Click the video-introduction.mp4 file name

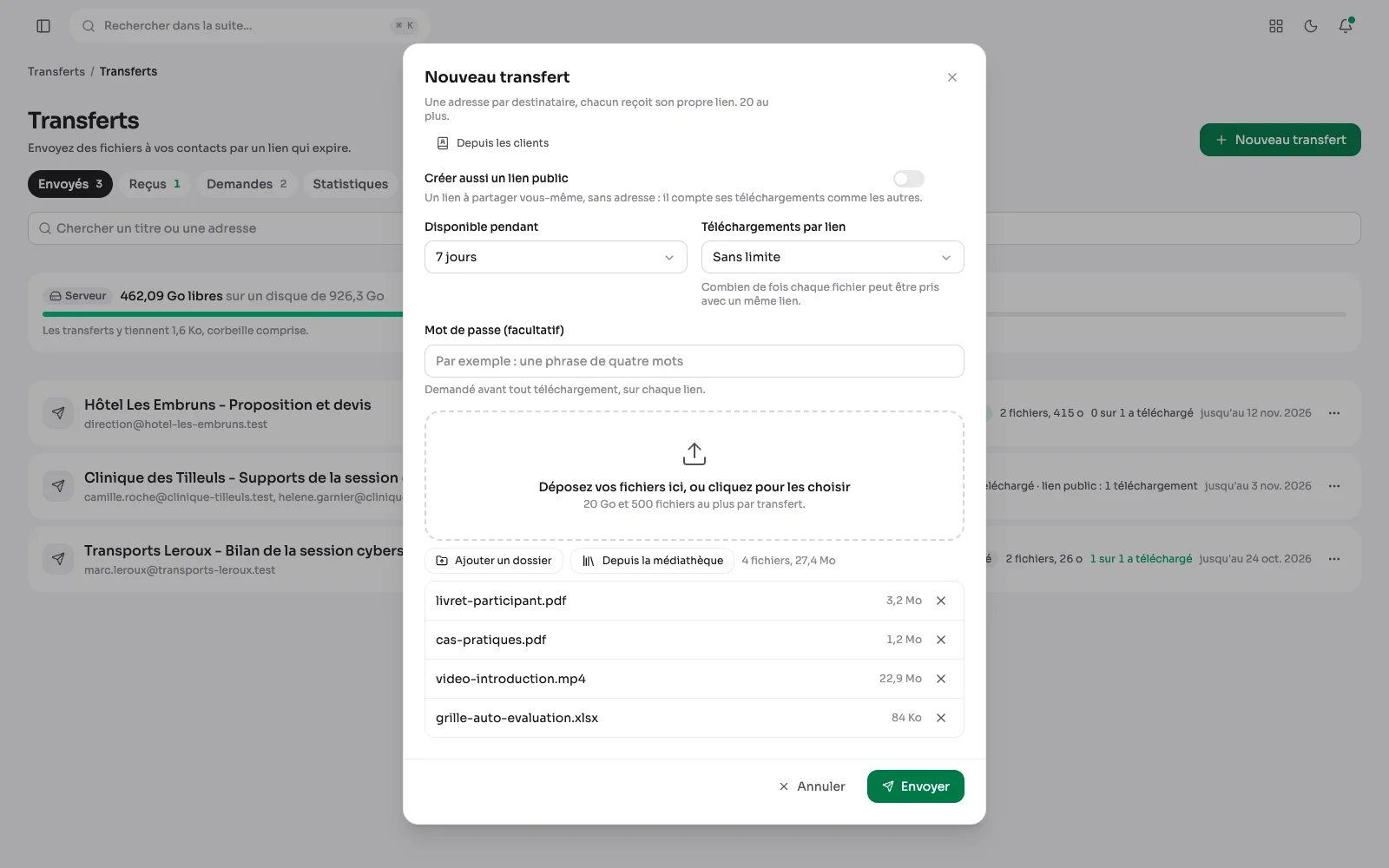pyautogui.click(x=510, y=679)
